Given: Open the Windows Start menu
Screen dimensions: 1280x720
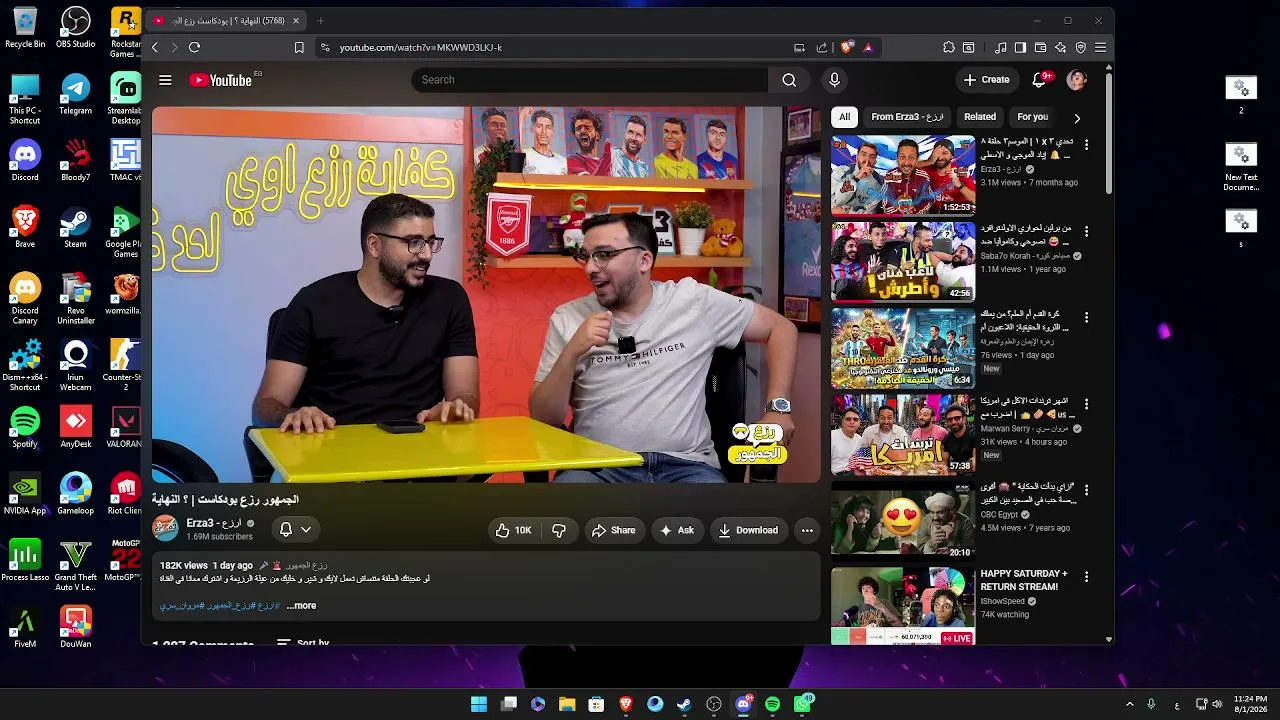Looking at the screenshot, I should [479, 704].
